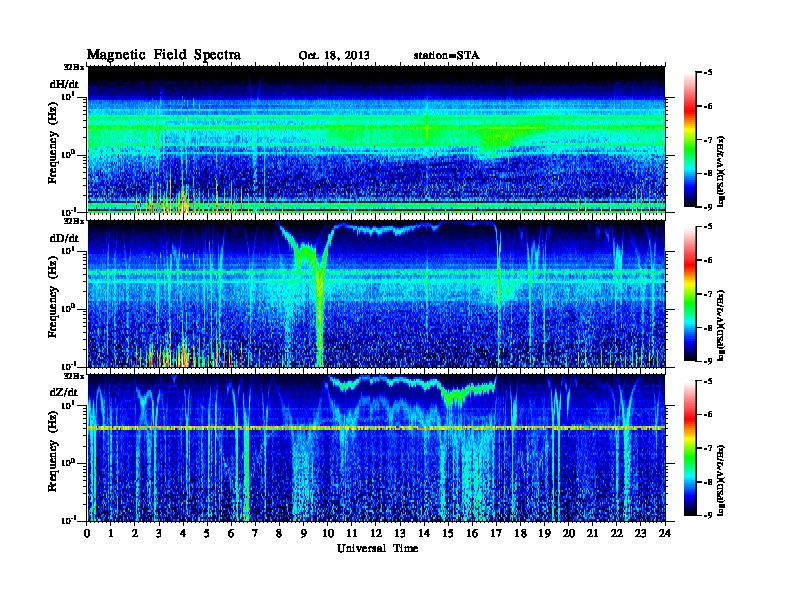
Task: Click hour tick label '21' on time axis
Action: [x=592, y=533]
